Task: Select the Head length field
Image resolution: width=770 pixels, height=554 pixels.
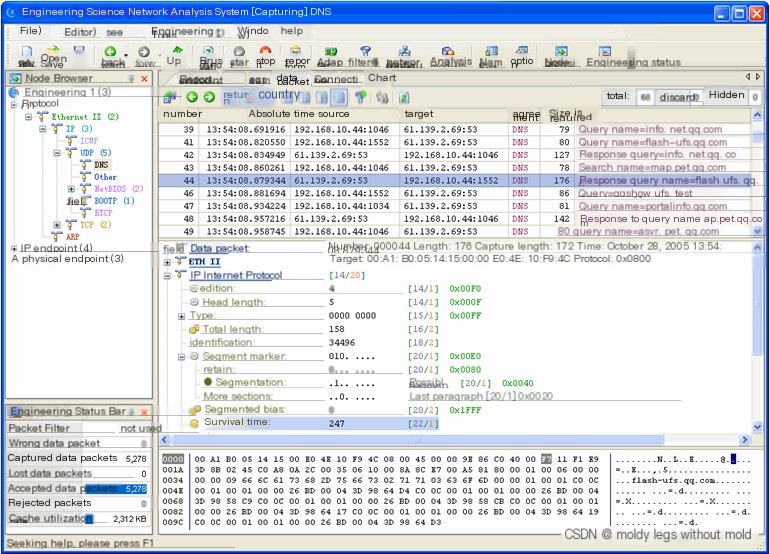Action: tap(234, 303)
